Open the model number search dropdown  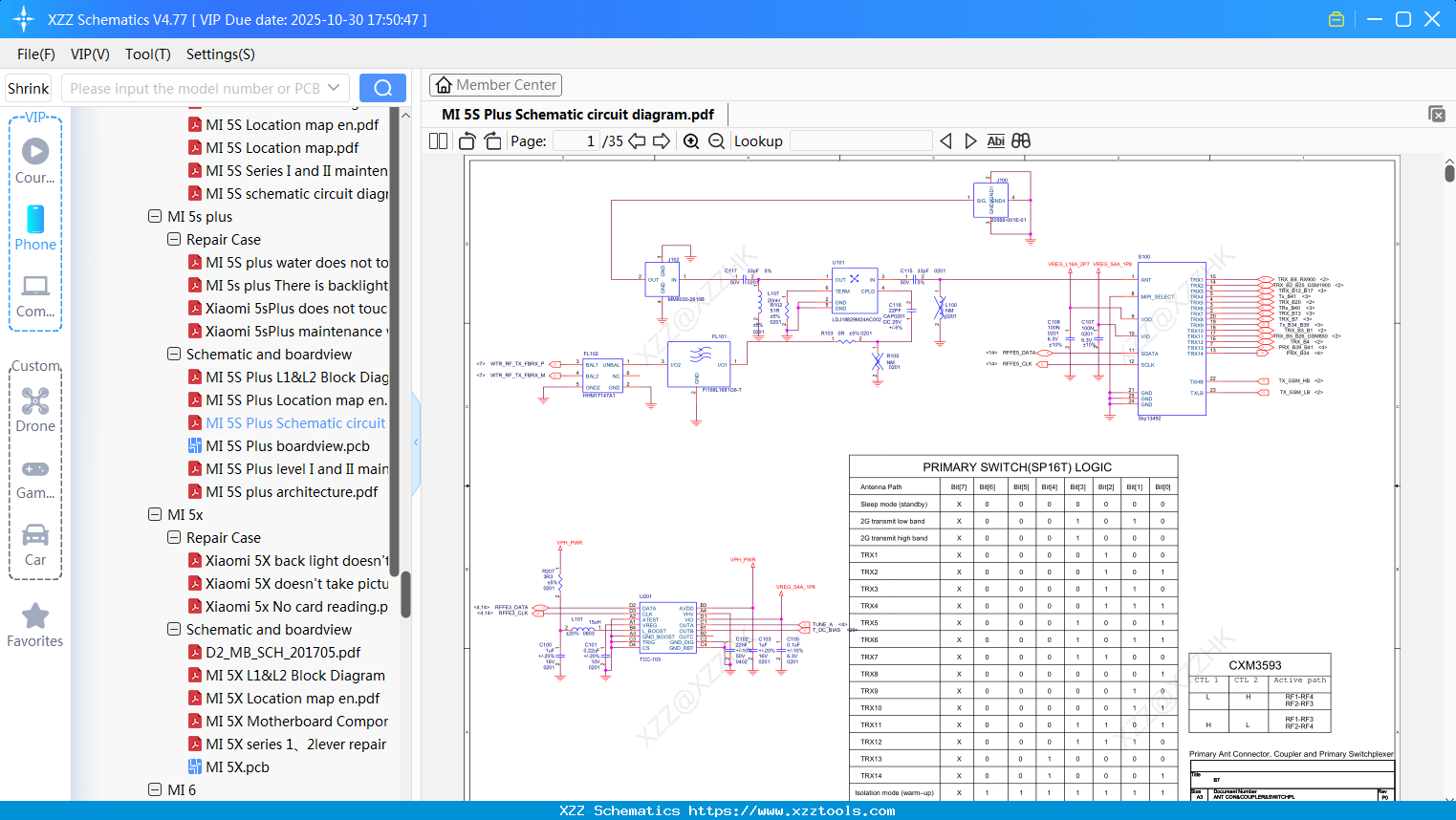point(333,87)
